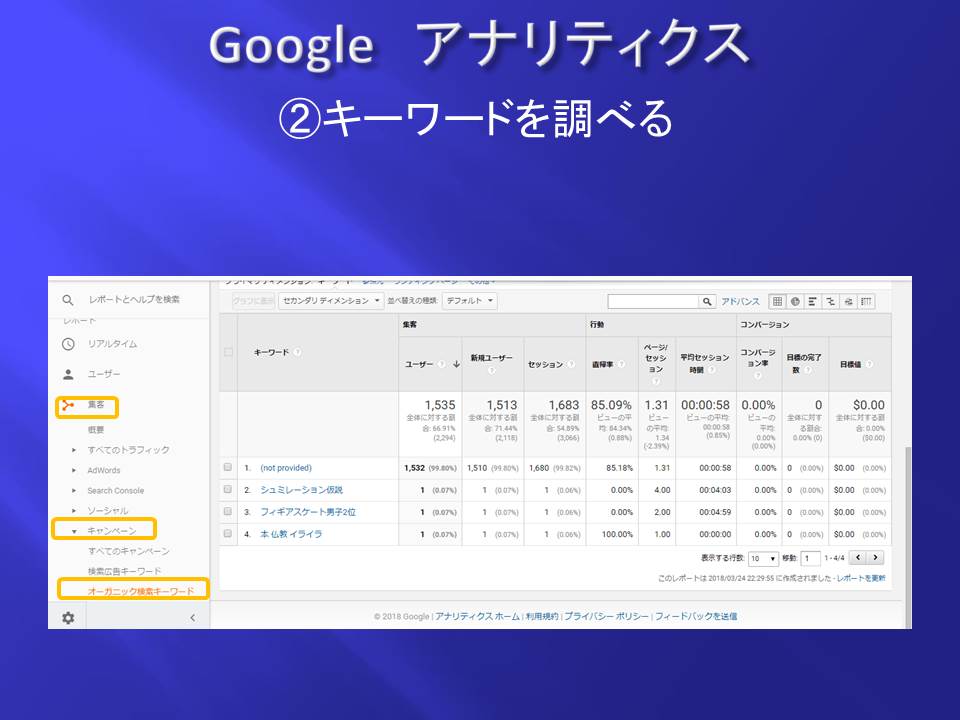Viewport: 960px width, 720px height.
Task: Sort by 新規ユーザー column header
Action: 491,358
